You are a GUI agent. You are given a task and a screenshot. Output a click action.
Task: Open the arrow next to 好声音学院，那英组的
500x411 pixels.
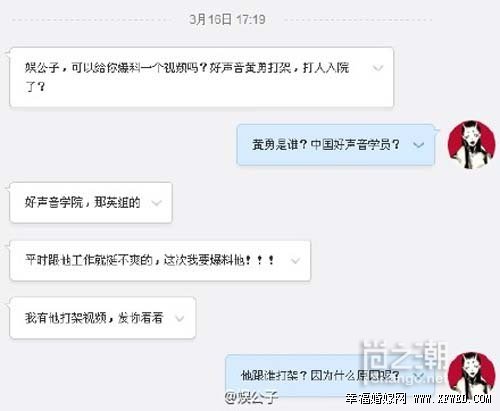pyautogui.click(x=156, y=203)
